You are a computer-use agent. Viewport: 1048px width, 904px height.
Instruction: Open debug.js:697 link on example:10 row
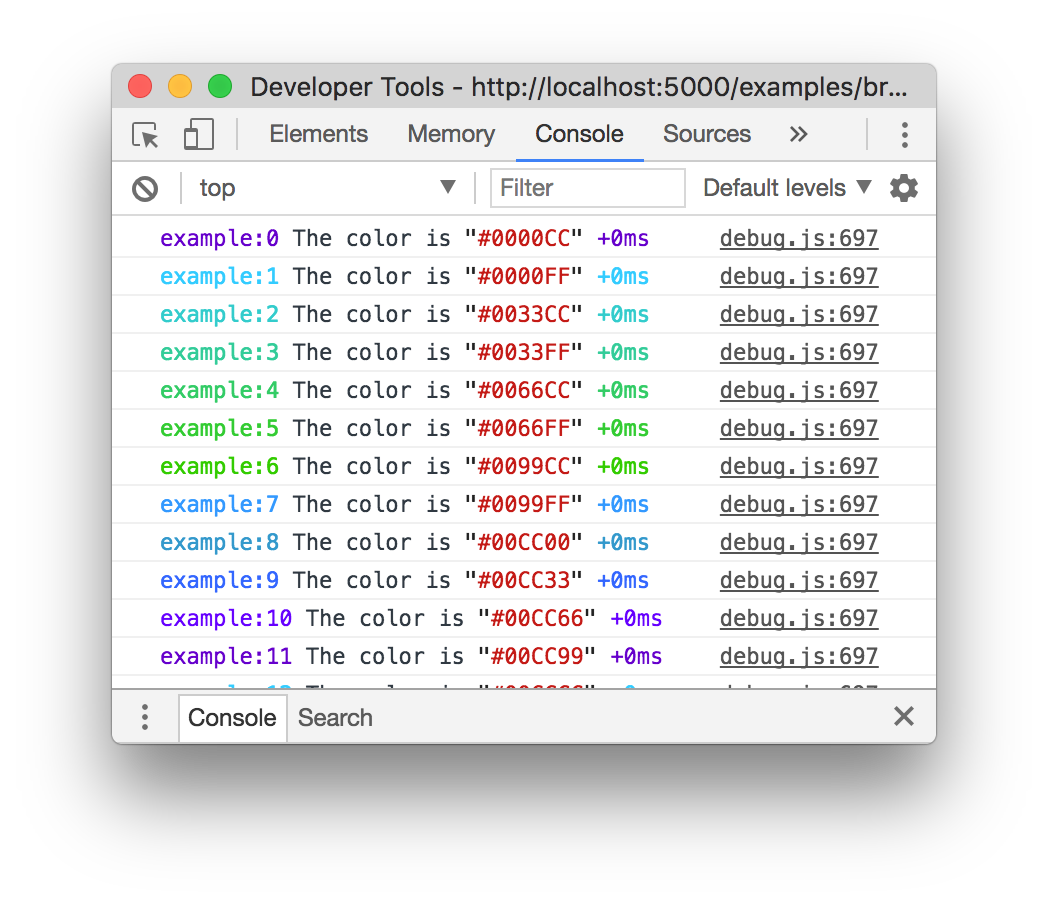tap(799, 619)
